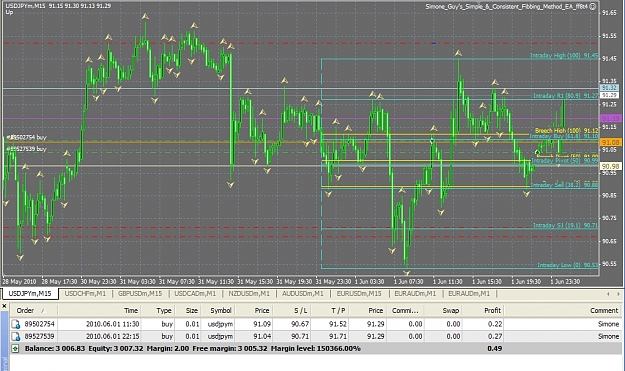This screenshot has width=625, height=371.
Task: Sort by the Swap column header
Action: pos(450,310)
